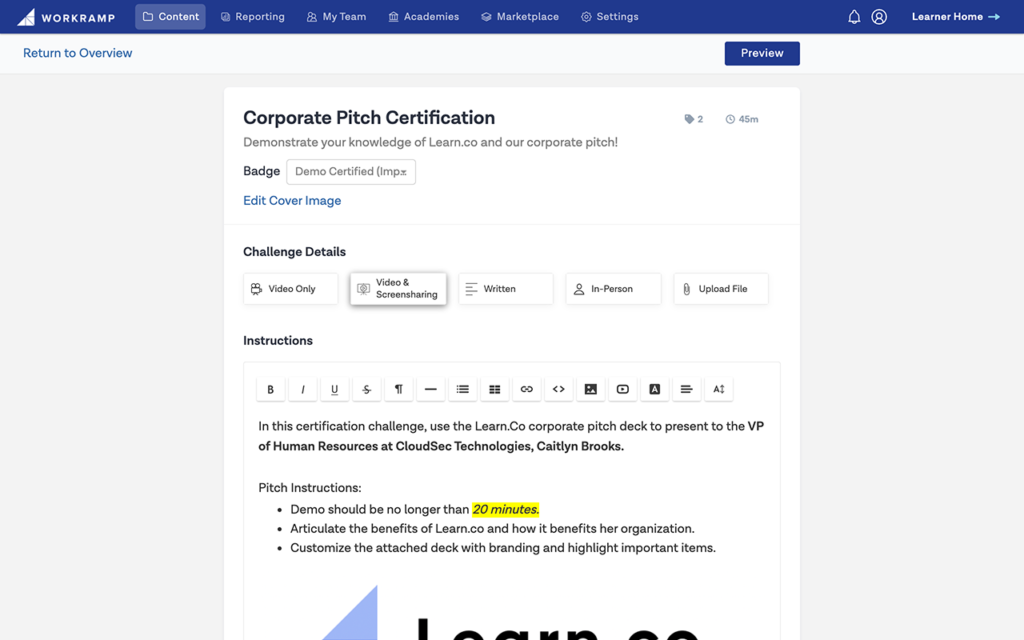Screen dimensions: 1024x640
Task: Open the notifications bell
Action: 854,17
